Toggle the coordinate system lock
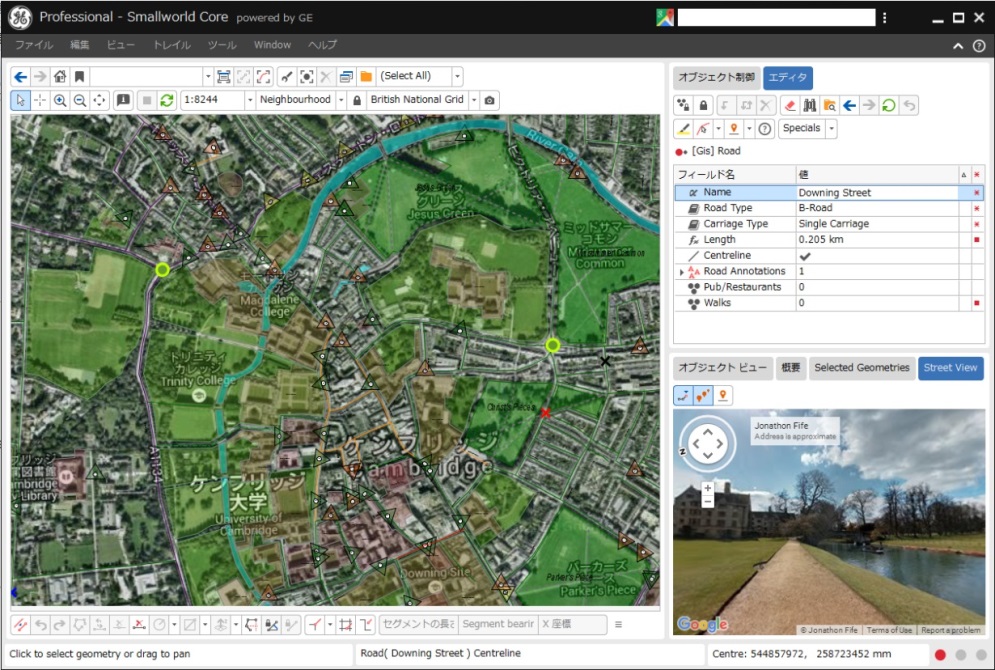 (x=357, y=100)
